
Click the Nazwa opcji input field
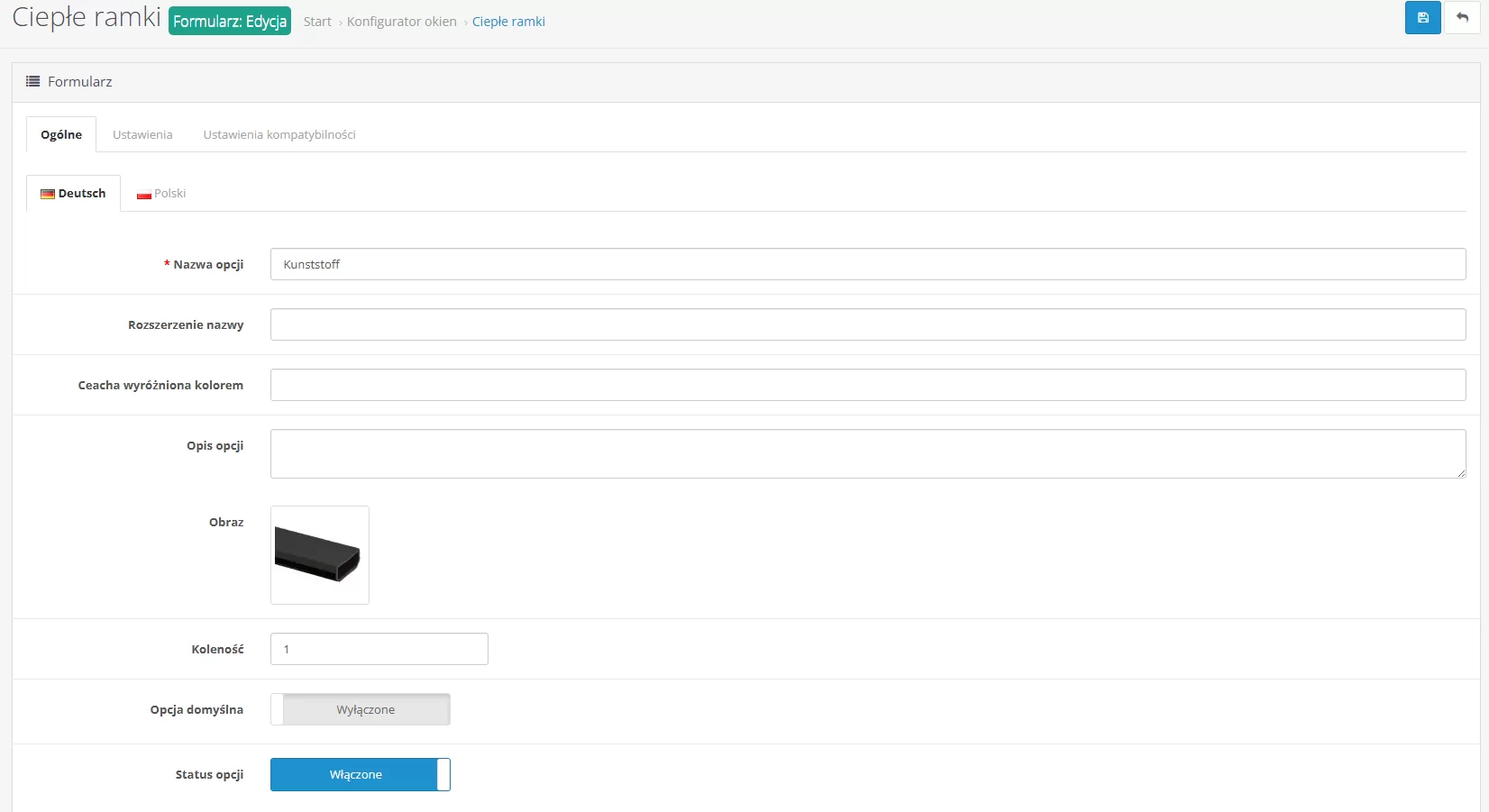click(x=867, y=264)
